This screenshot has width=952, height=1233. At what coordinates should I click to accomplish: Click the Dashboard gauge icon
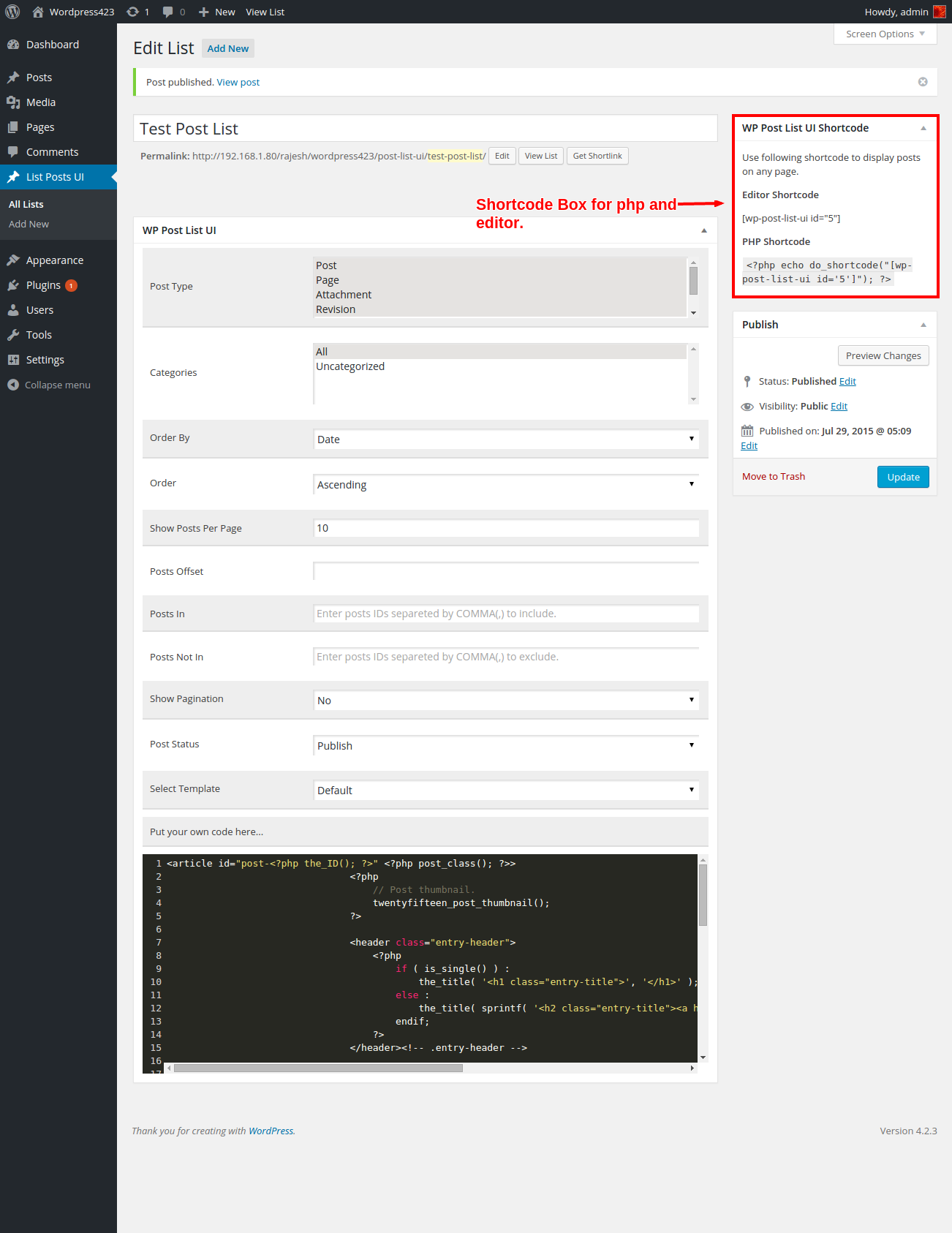tap(13, 45)
